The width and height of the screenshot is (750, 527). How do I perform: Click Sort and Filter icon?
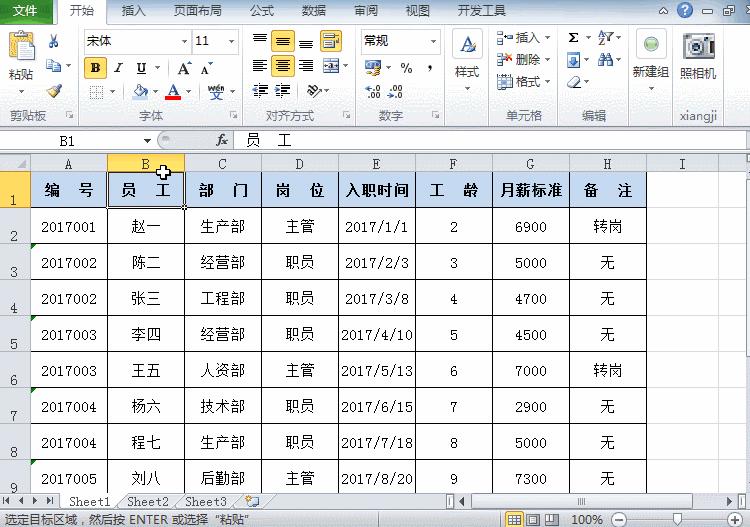605,37
